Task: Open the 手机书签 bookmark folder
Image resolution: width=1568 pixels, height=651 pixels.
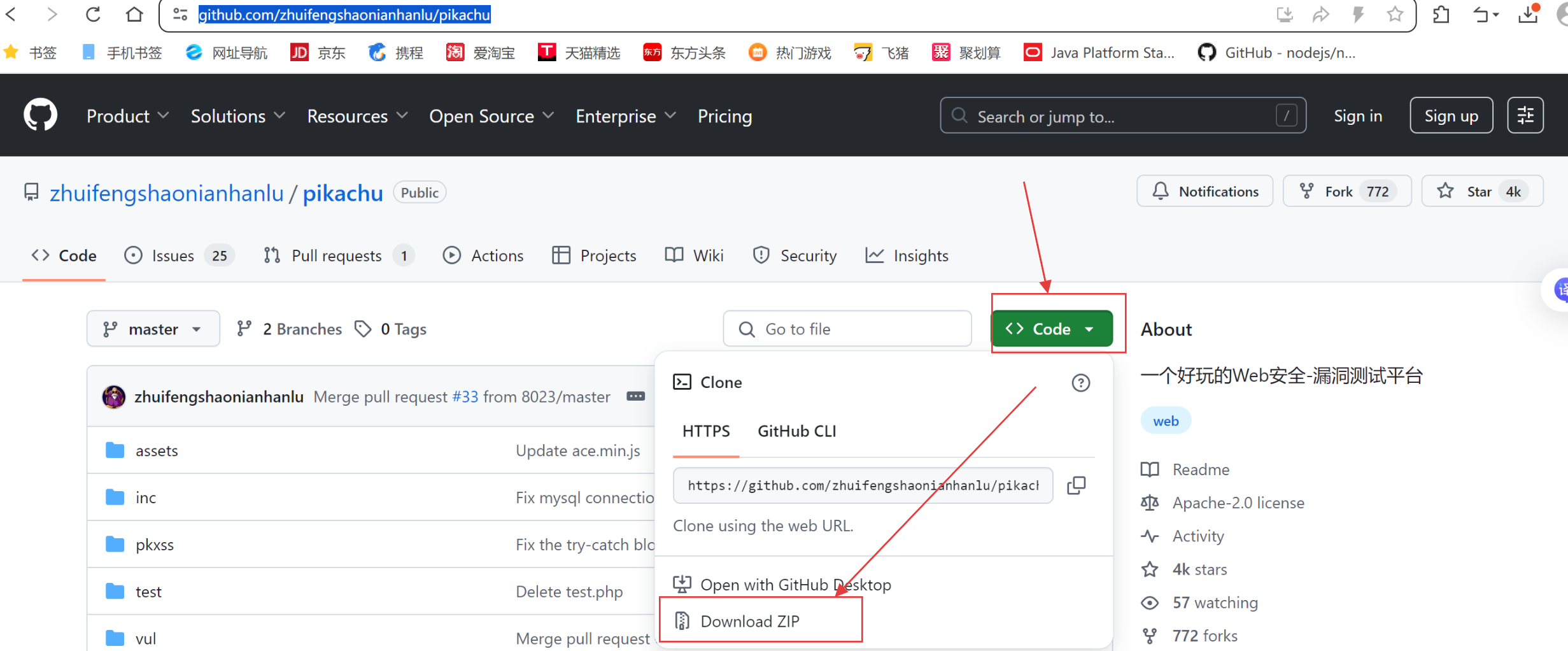Action: click(122, 52)
